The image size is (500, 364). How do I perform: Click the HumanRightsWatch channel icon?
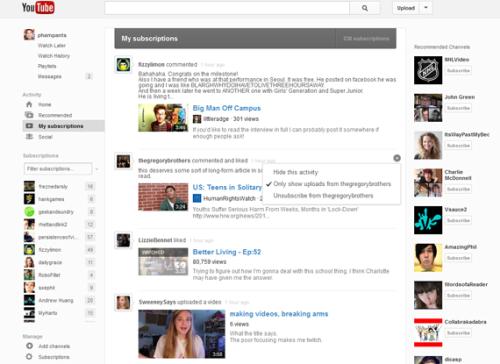[197, 198]
